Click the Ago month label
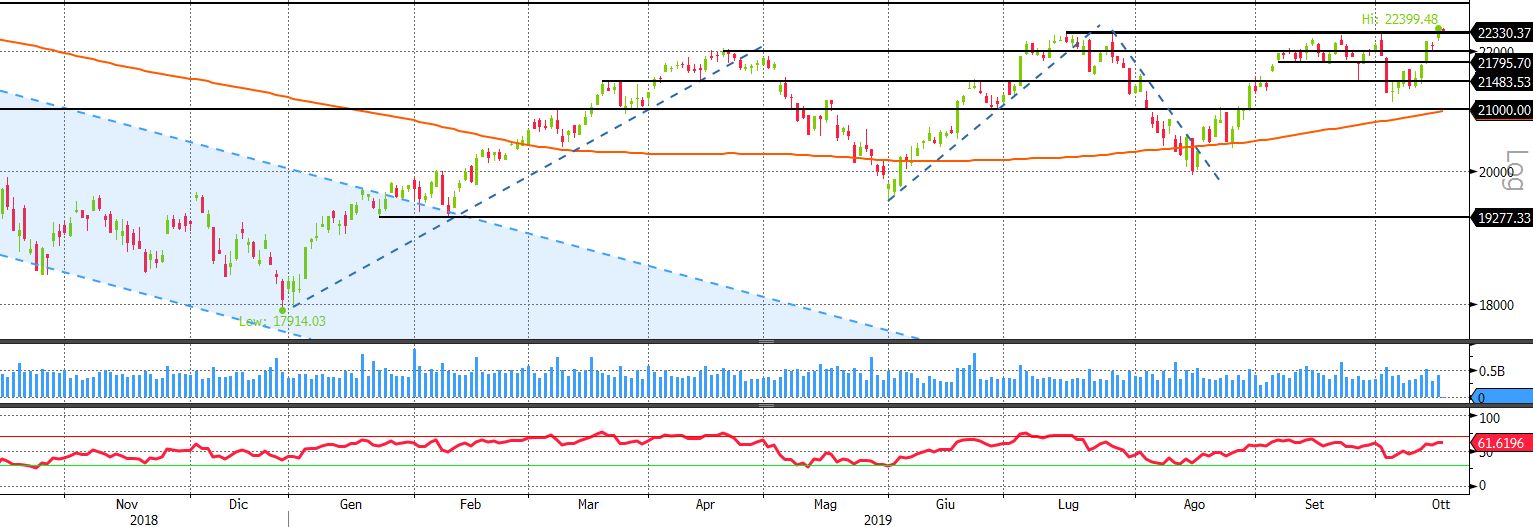The image size is (1533, 527). pyautogui.click(x=1194, y=505)
